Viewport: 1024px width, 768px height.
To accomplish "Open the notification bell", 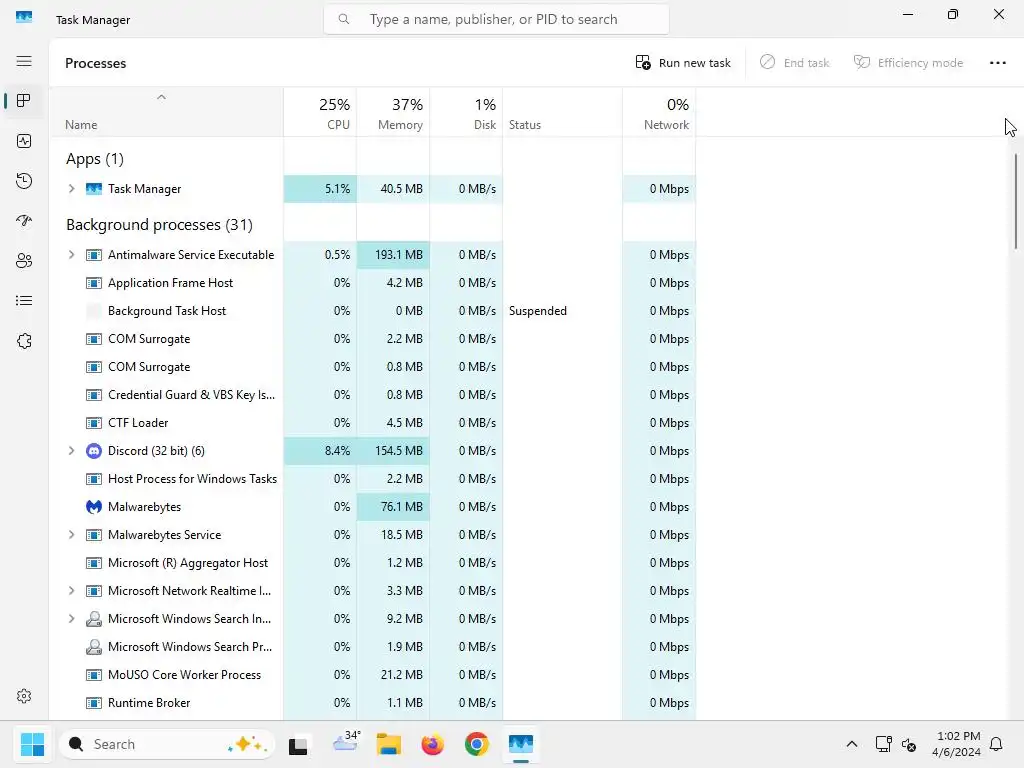I will 996,744.
